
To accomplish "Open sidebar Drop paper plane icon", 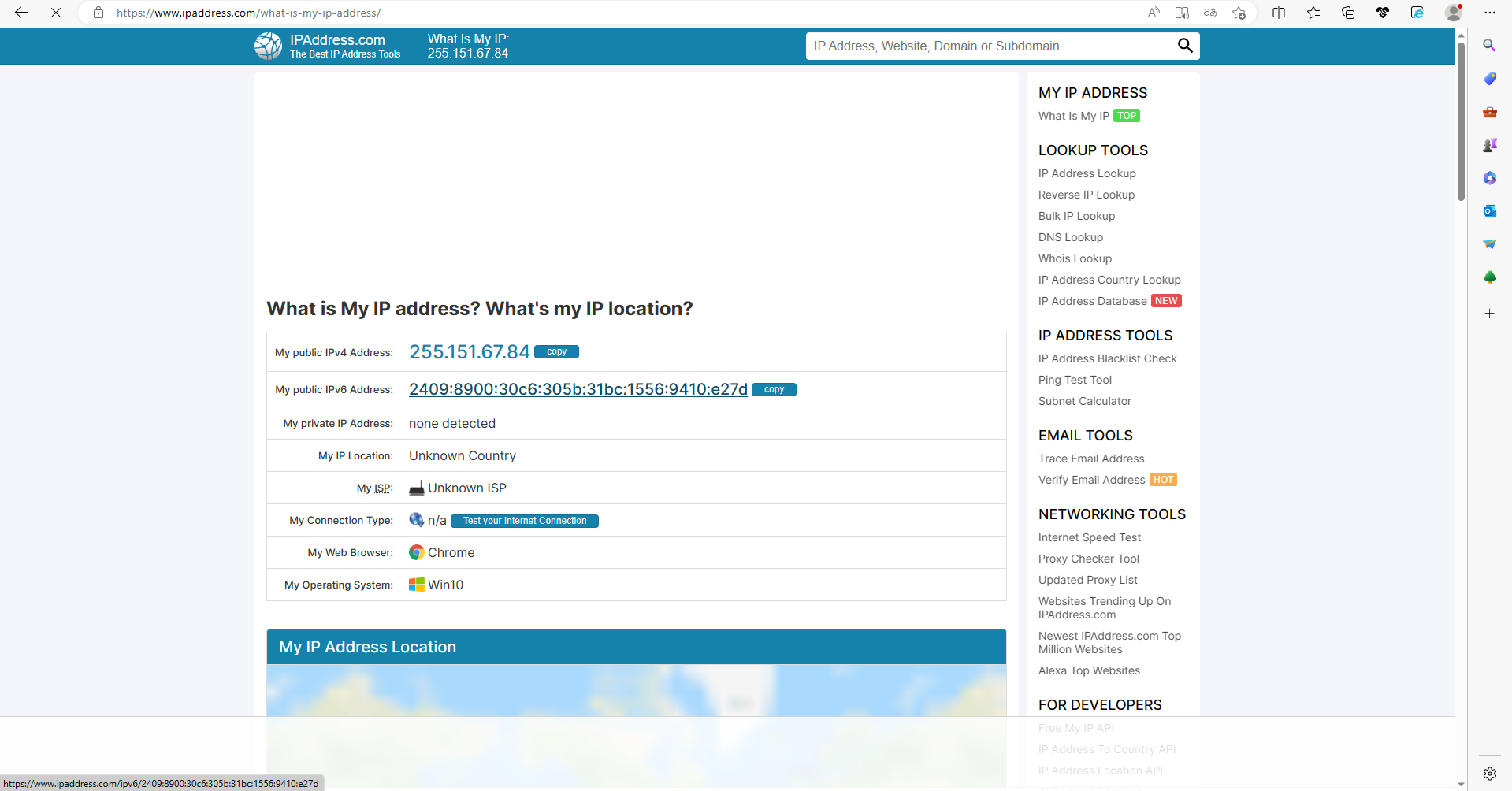I will (x=1489, y=244).
